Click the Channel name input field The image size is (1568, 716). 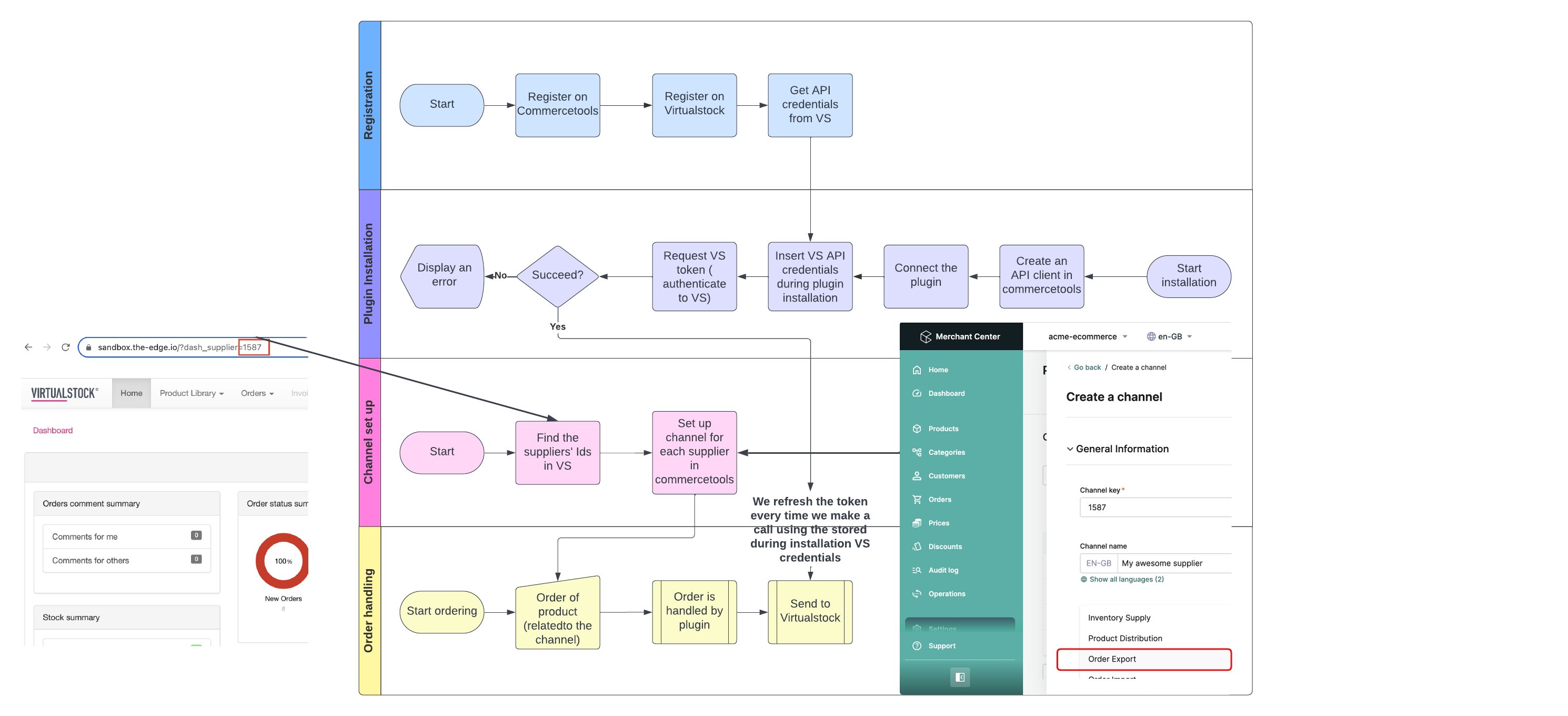click(1174, 563)
